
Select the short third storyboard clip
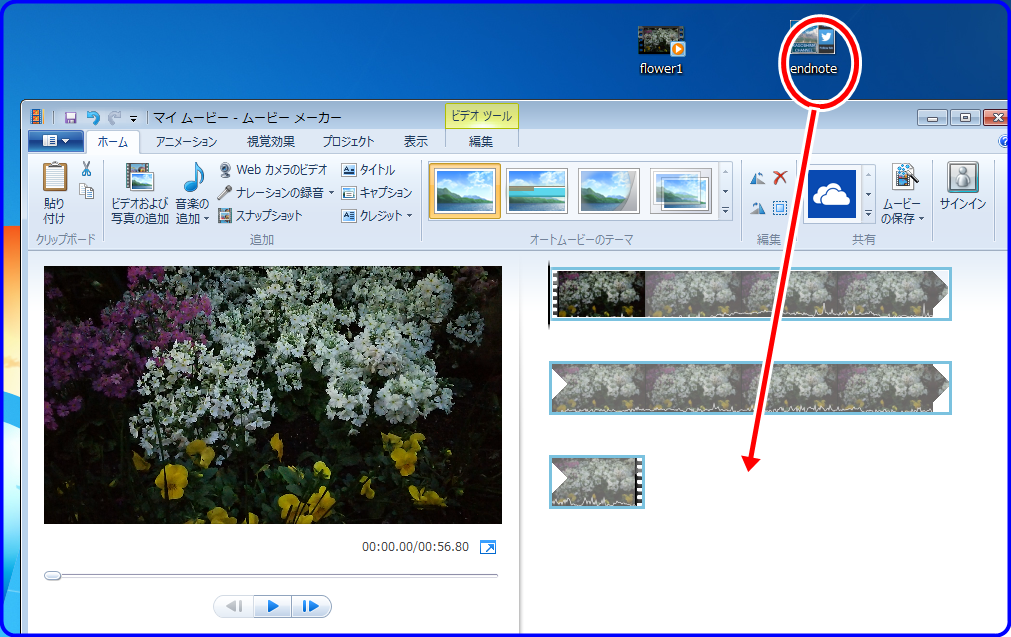pyautogui.click(x=597, y=482)
